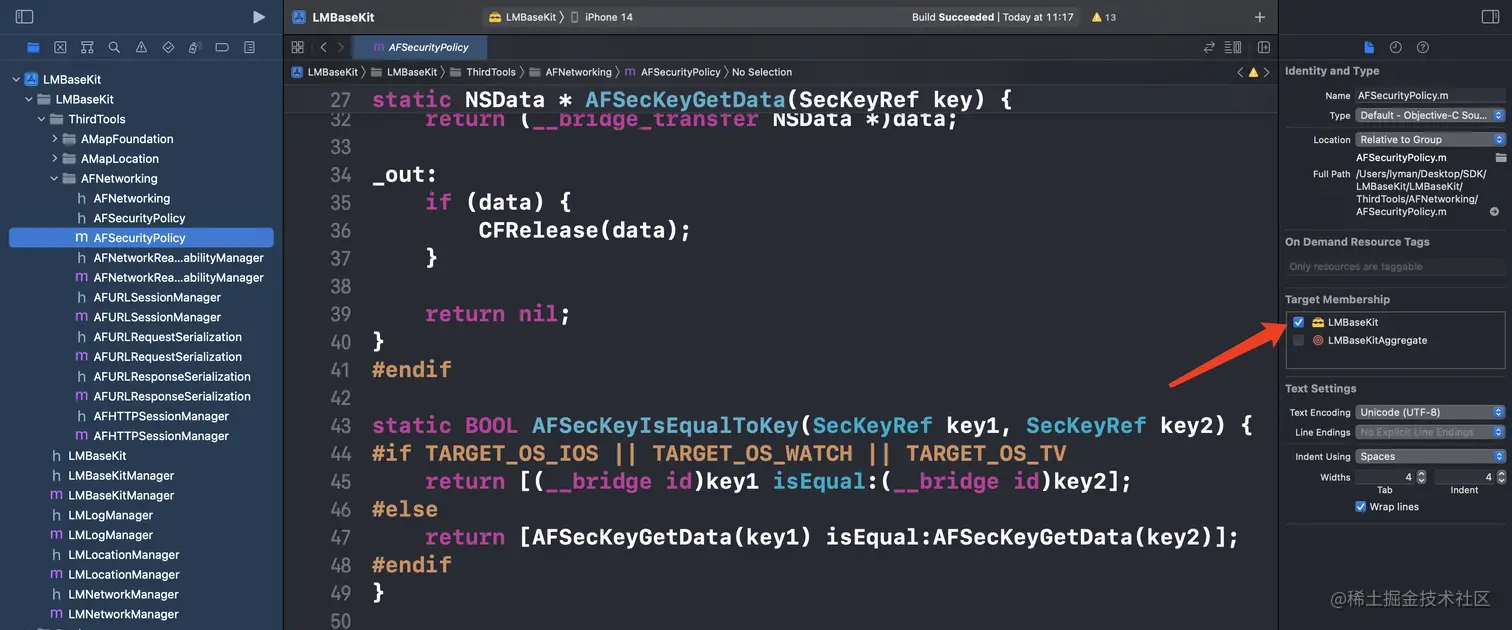Collapse the root LMBaseKit project
1512x630 pixels.
(15, 79)
